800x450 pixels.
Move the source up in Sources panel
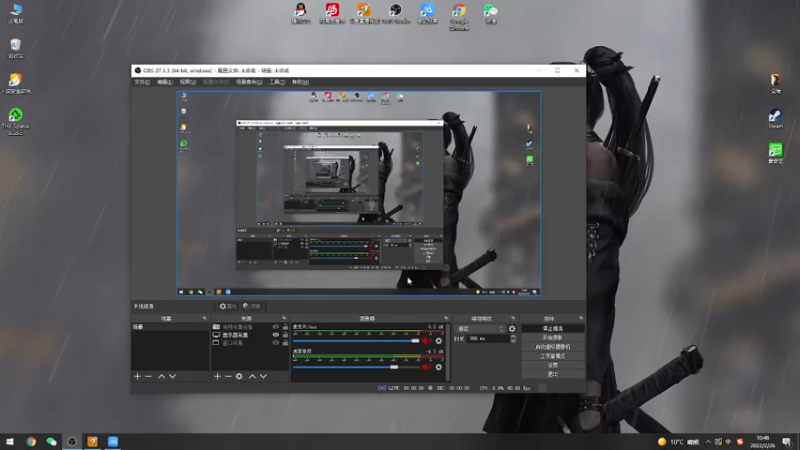[x=252, y=377]
